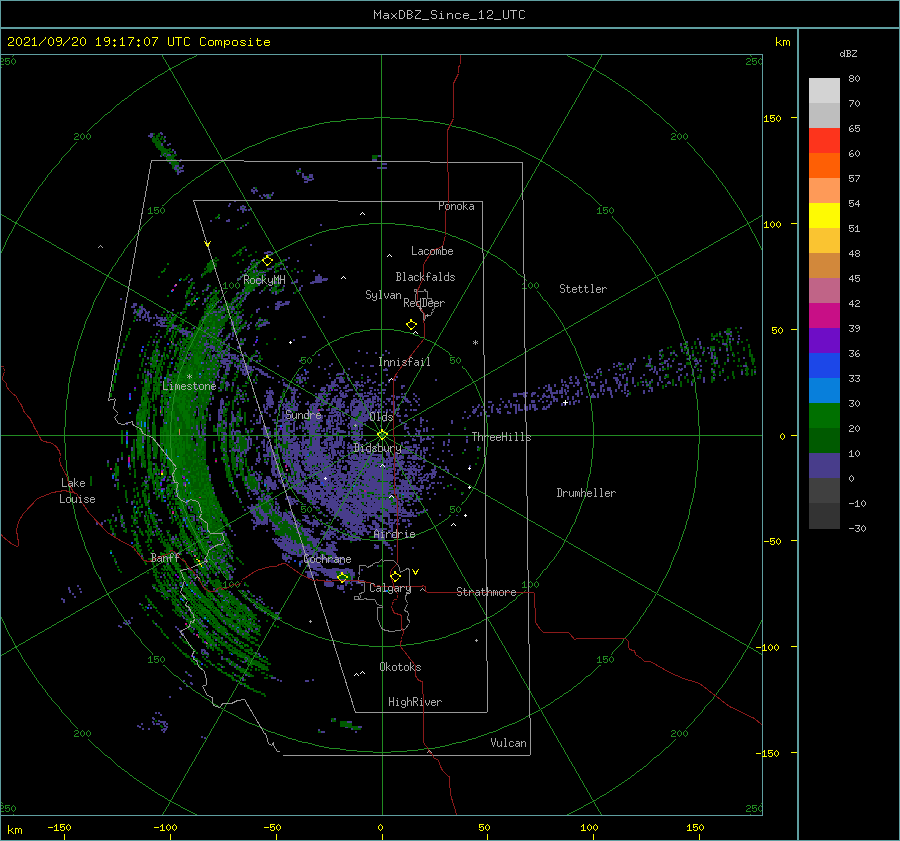Pick the dark green 10-20 dBZ swatch
The height and width of the screenshot is (841, 900).
824,441
